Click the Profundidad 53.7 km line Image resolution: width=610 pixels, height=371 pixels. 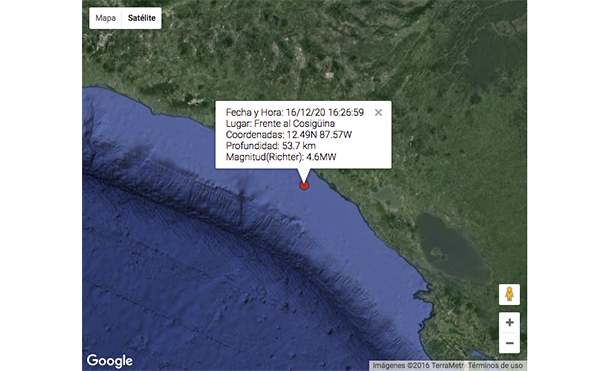click(x=271, y=146)
